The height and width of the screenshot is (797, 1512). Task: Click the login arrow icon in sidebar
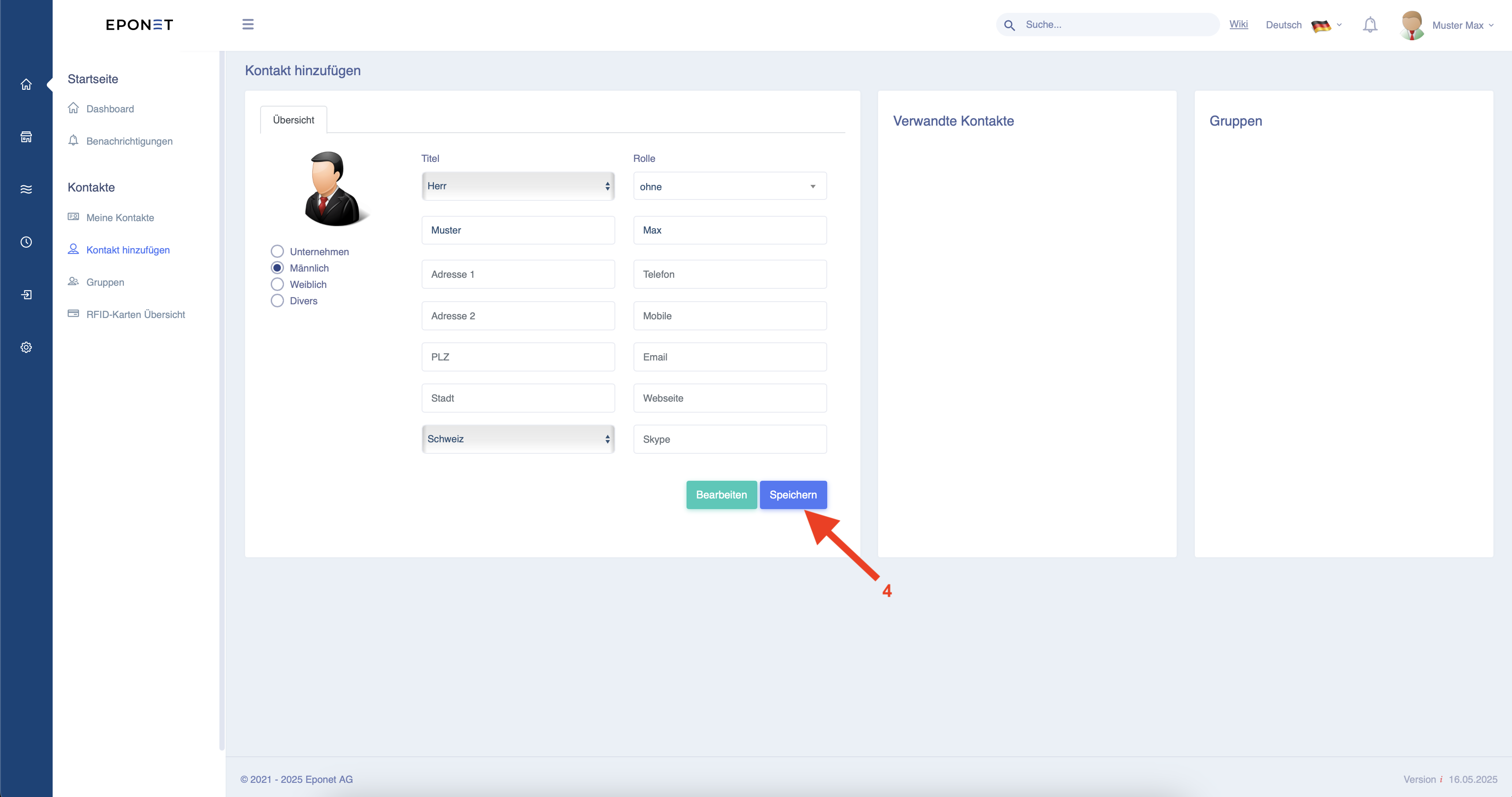coord(26,295)
